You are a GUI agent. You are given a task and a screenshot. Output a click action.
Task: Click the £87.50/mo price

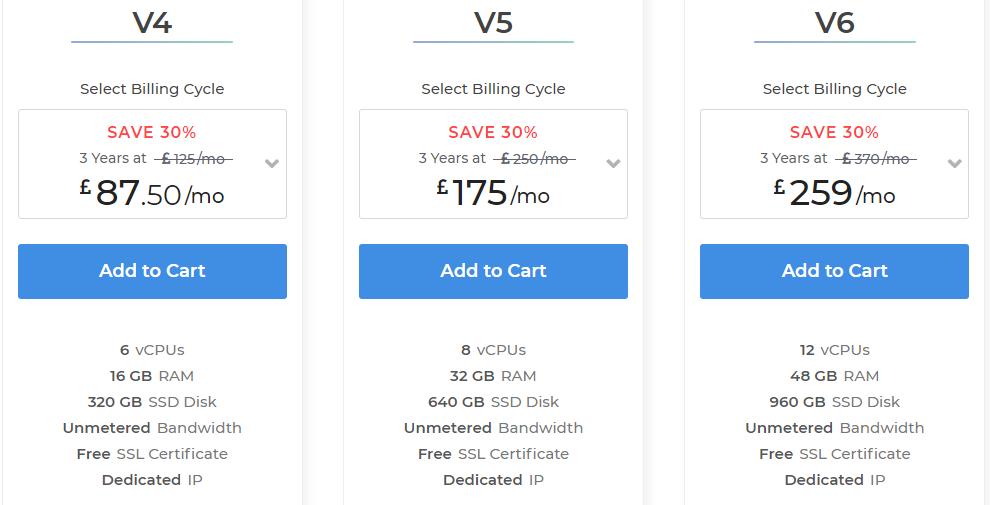point(152,192)
